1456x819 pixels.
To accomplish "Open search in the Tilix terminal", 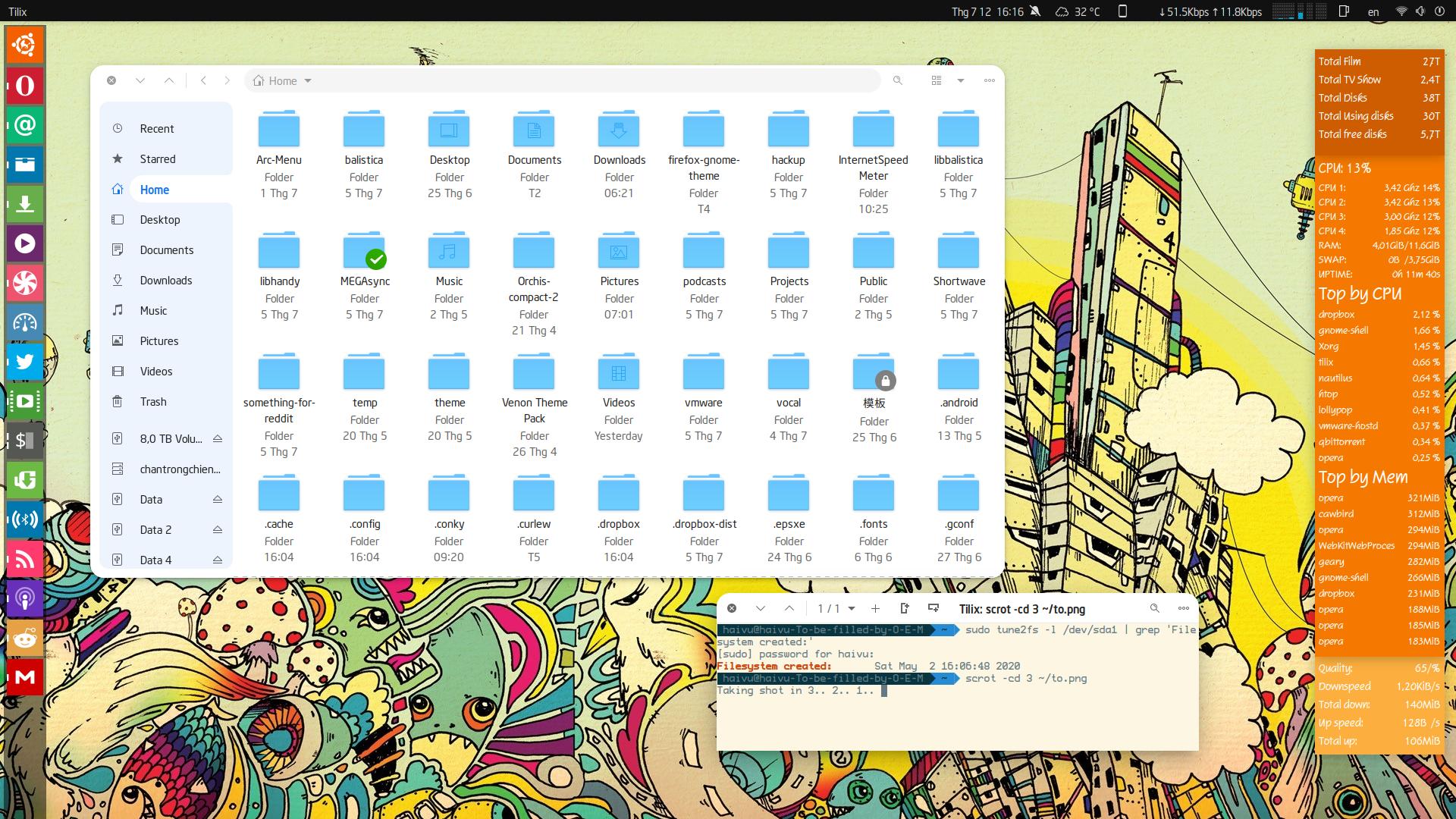I will [1155, 608].
